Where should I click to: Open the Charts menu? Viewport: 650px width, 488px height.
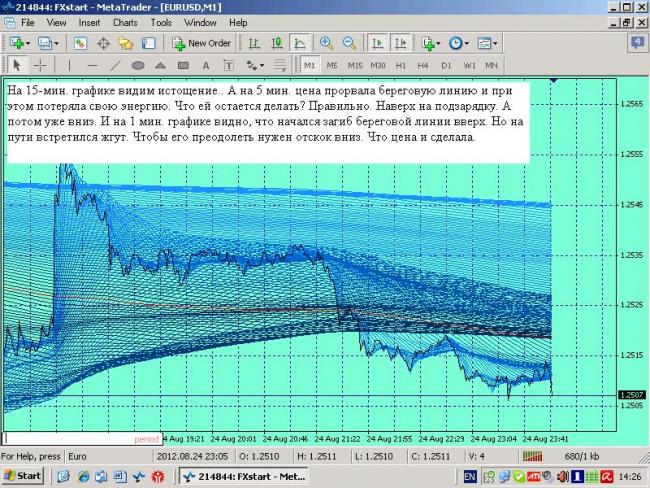[x=125, y=23]
